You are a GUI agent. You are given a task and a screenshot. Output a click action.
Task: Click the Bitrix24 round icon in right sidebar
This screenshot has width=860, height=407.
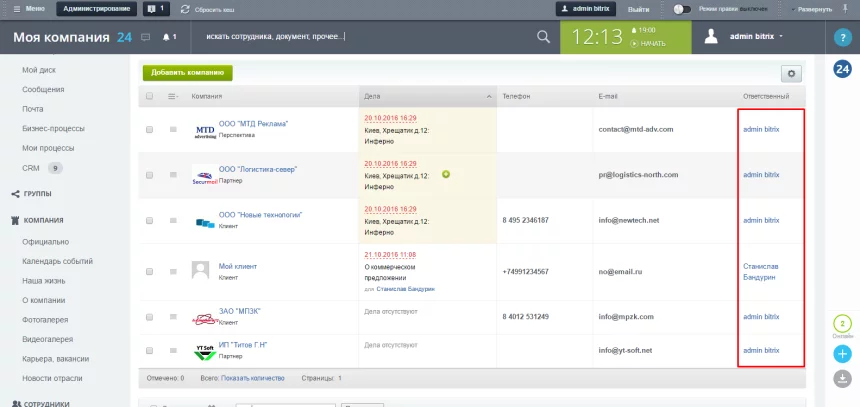[842, 69]
